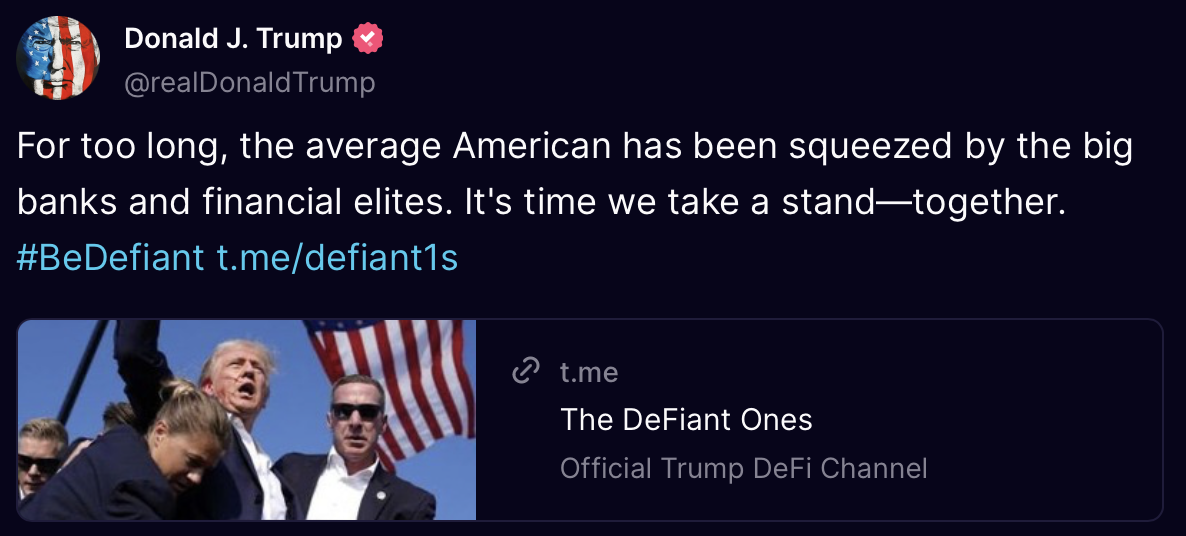This screenshot has height=536, width=1186.
Task: Click the t.me domain label in card
Action: pyautogui.click(x=589, y=373)
